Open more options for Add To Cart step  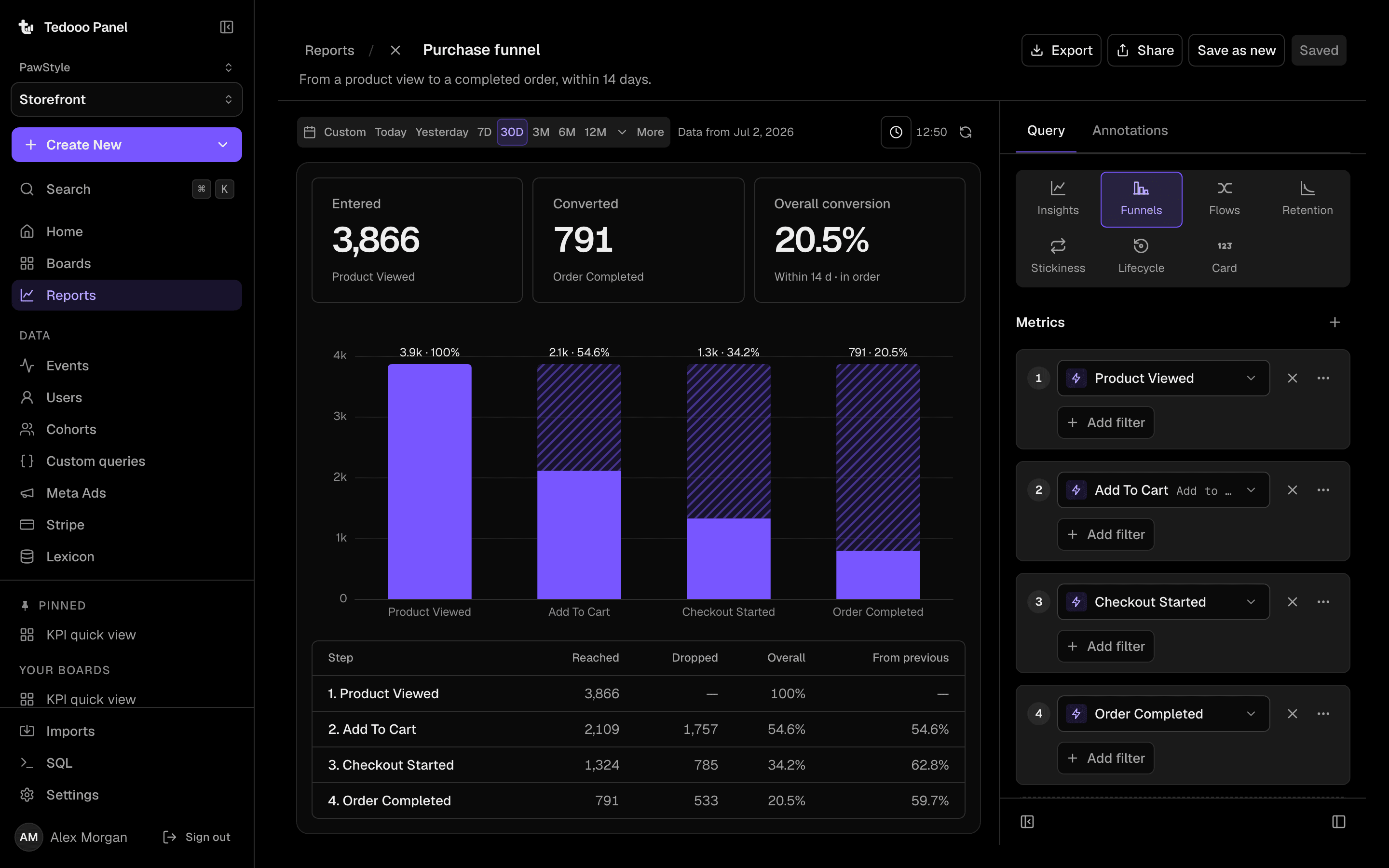(x=1323, y=490)
